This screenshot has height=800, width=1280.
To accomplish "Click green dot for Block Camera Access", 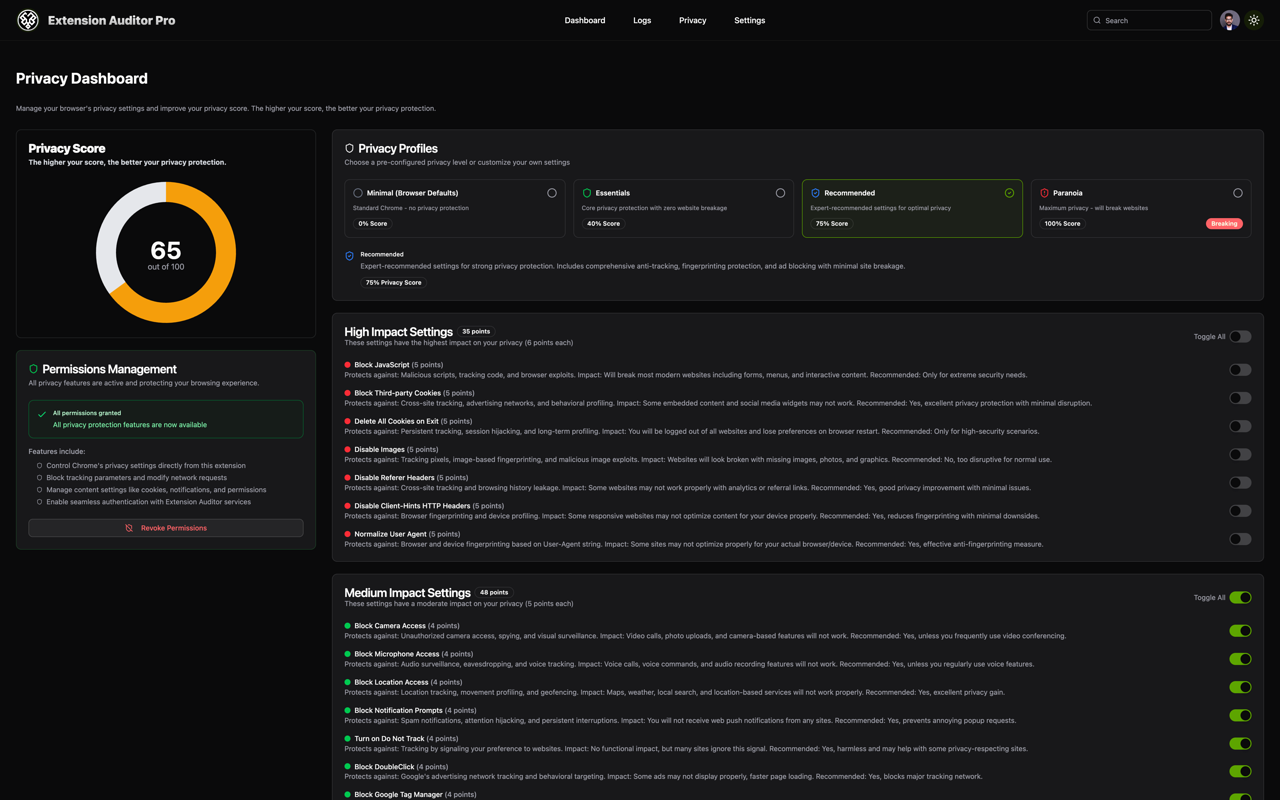I will [348, 626].
